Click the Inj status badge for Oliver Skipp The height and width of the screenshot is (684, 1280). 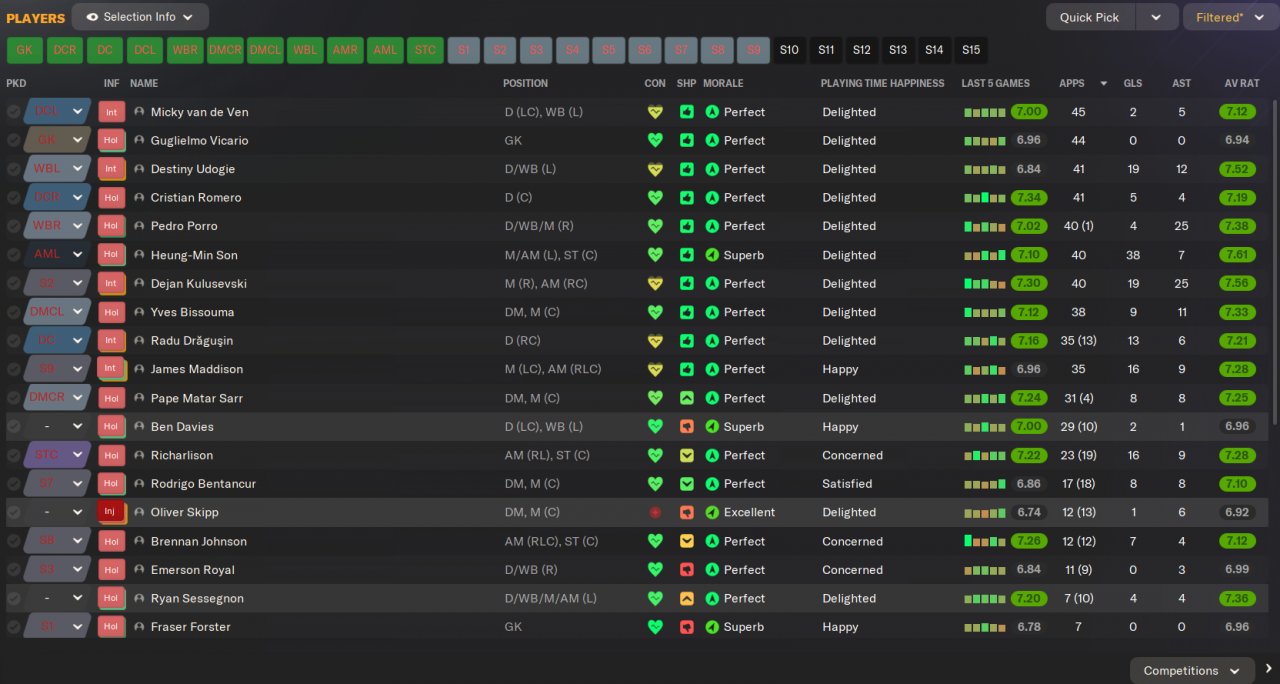[111, 512]
